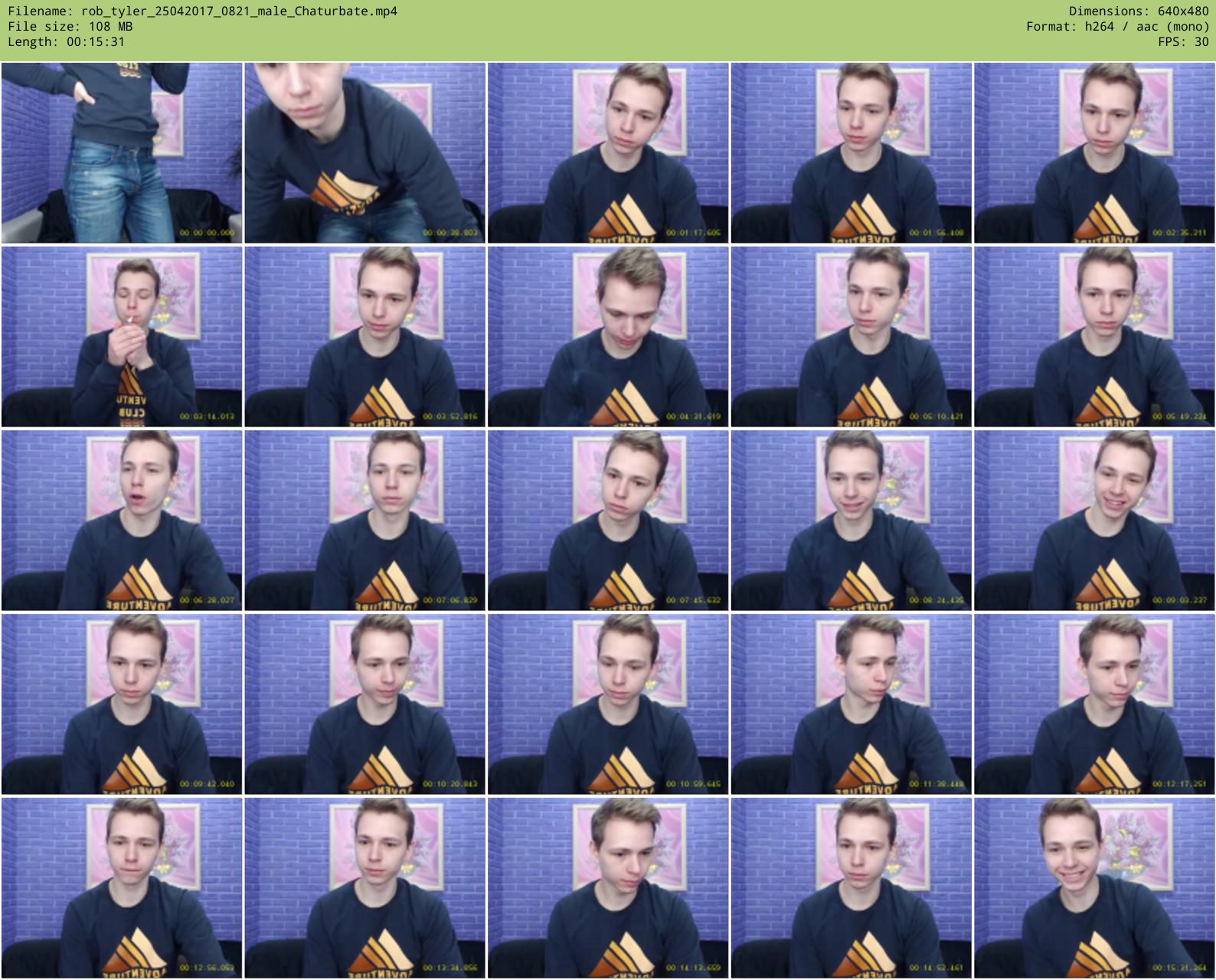Click the 00:07:45.632 frame thumbnail

(x=608, y=521)
